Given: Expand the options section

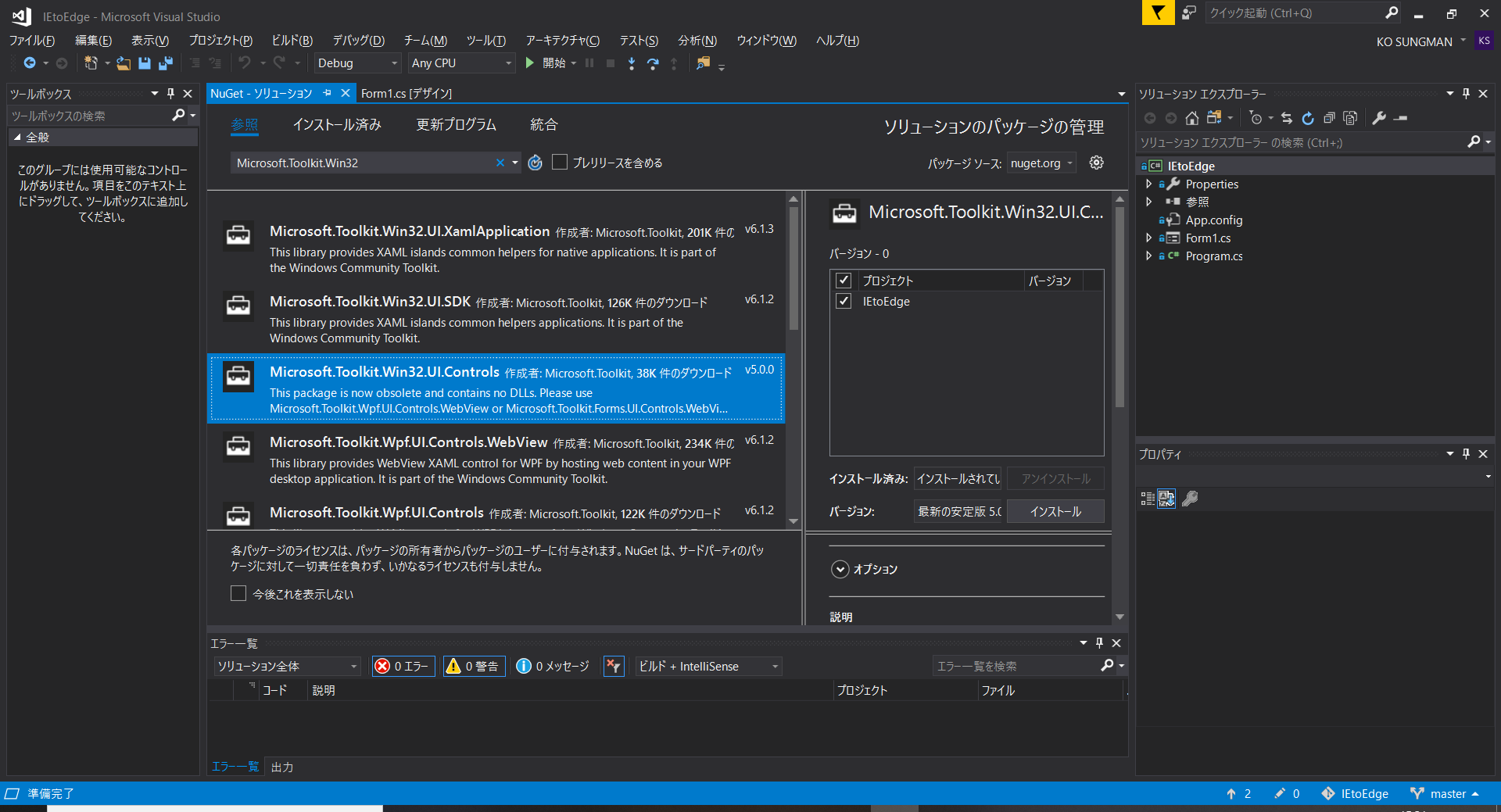Looking at the screenshot, I should click(x=840, y=569).
